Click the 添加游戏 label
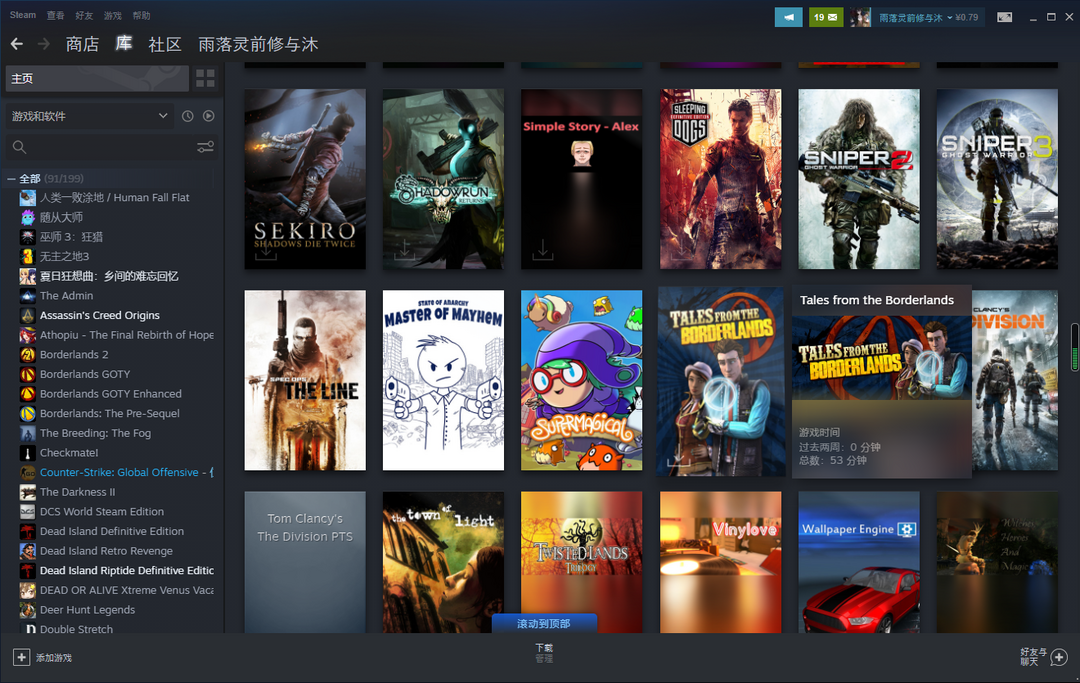 54,658
